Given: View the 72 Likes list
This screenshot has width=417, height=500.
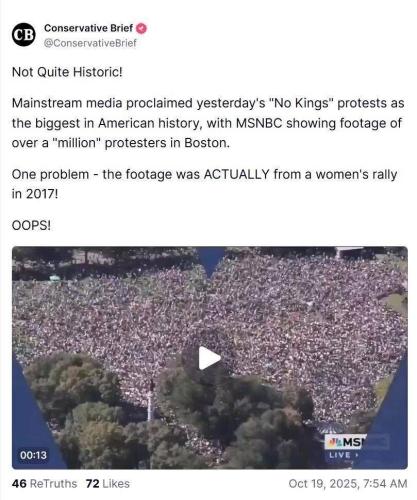Looking at the screenshot, I should (x=107, y=484).
